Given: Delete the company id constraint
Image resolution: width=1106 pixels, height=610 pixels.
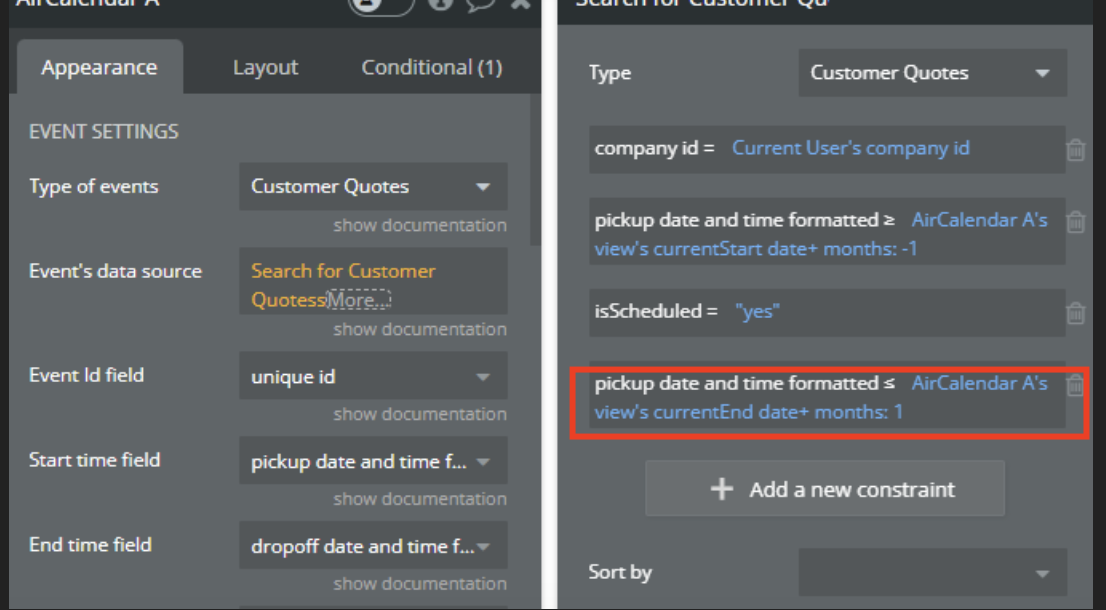Looking at the screenshot, I should pyautogui.click(x=1075, y=150).
